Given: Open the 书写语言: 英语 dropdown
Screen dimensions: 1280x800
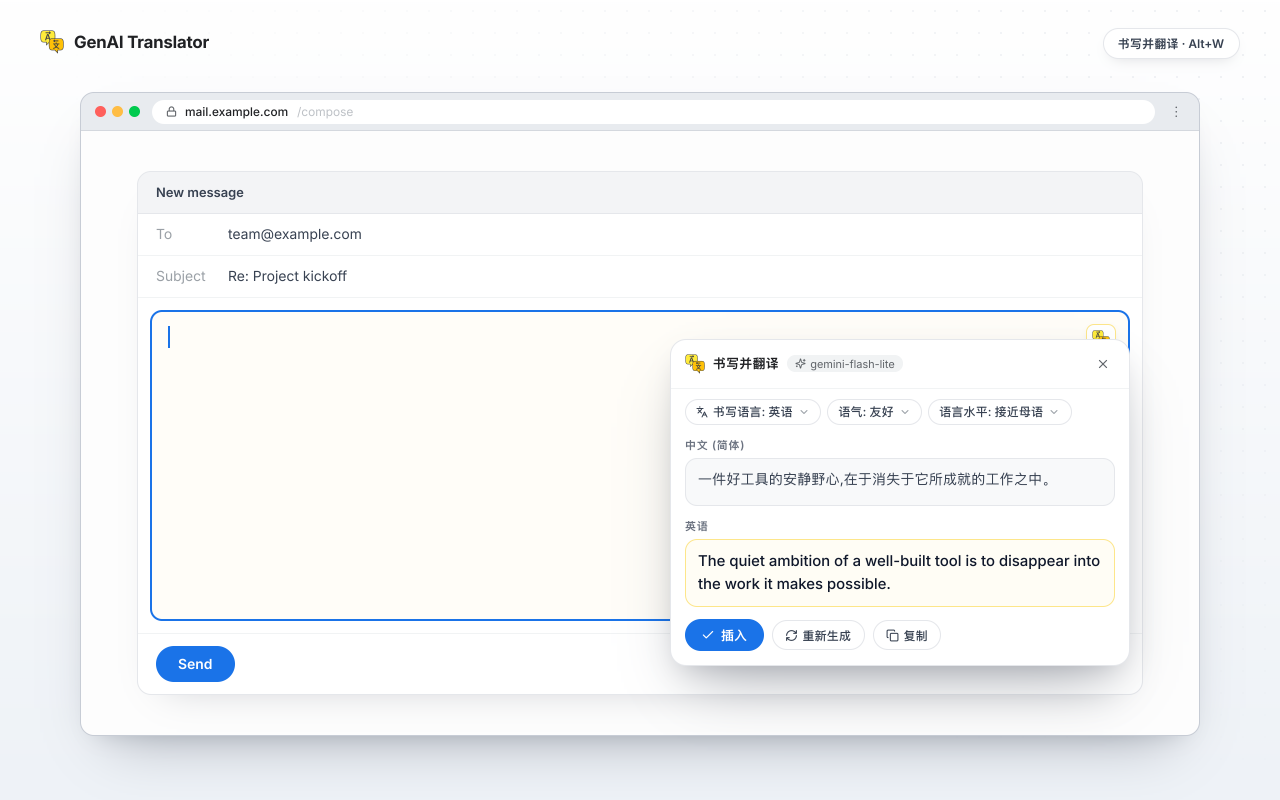Looking at the screenshot, I should tap(753, 412).
